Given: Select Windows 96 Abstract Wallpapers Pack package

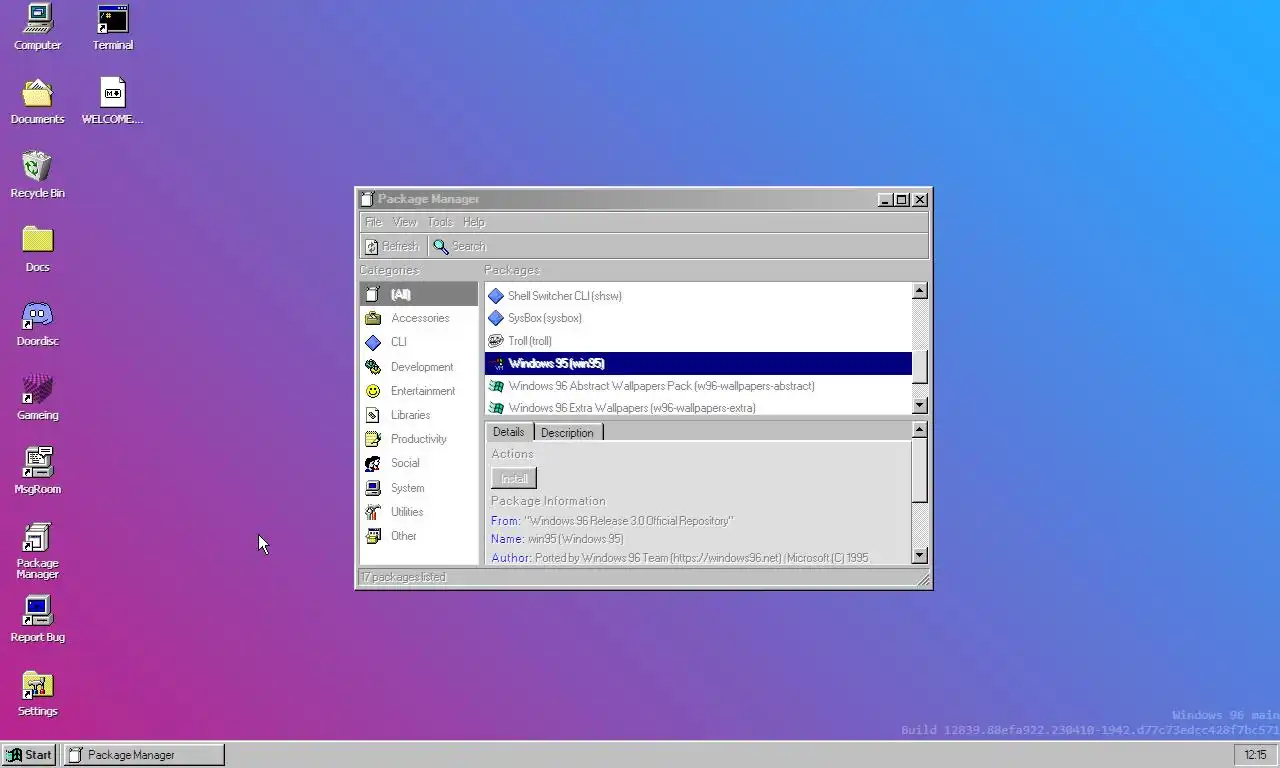Looking at the screenshot, I should point(698,386).
